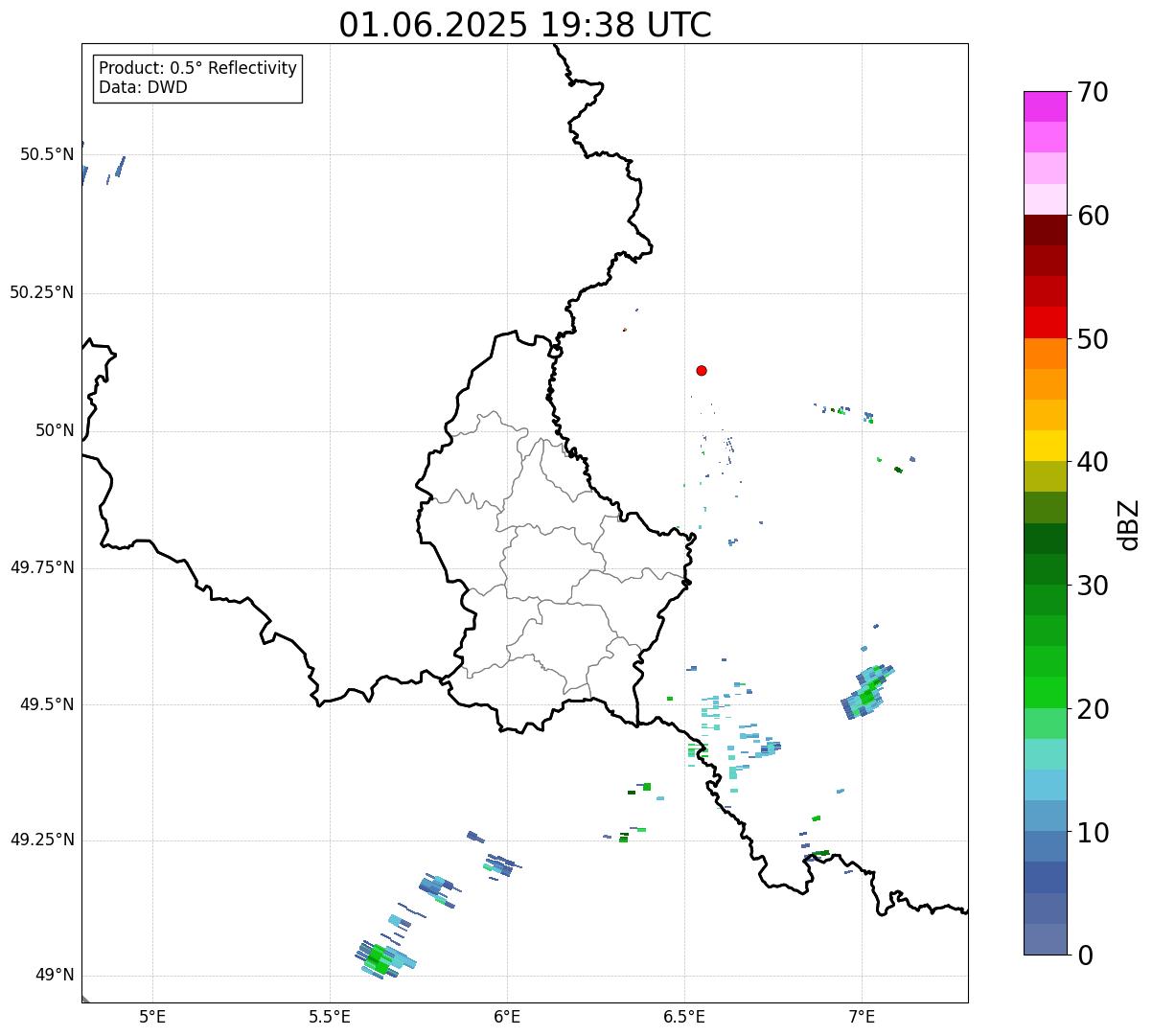This screenshot has width=1152, height=1036.
Task: Click the 5°E longitude label
Action: [152, 1017]
